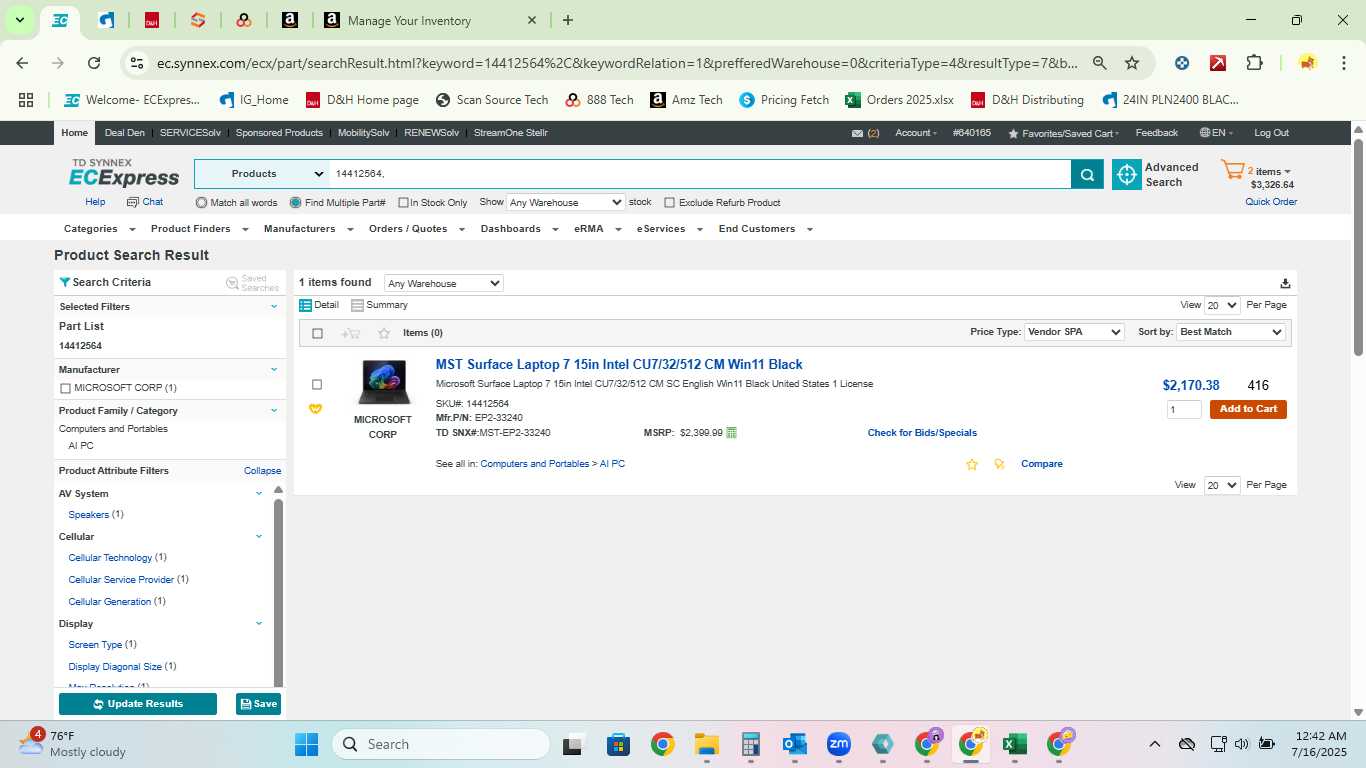The width and height of the screenshot is (1366, 768).
Task: Open the Orders / Quotes menu
Action: [x=415, y=229]
